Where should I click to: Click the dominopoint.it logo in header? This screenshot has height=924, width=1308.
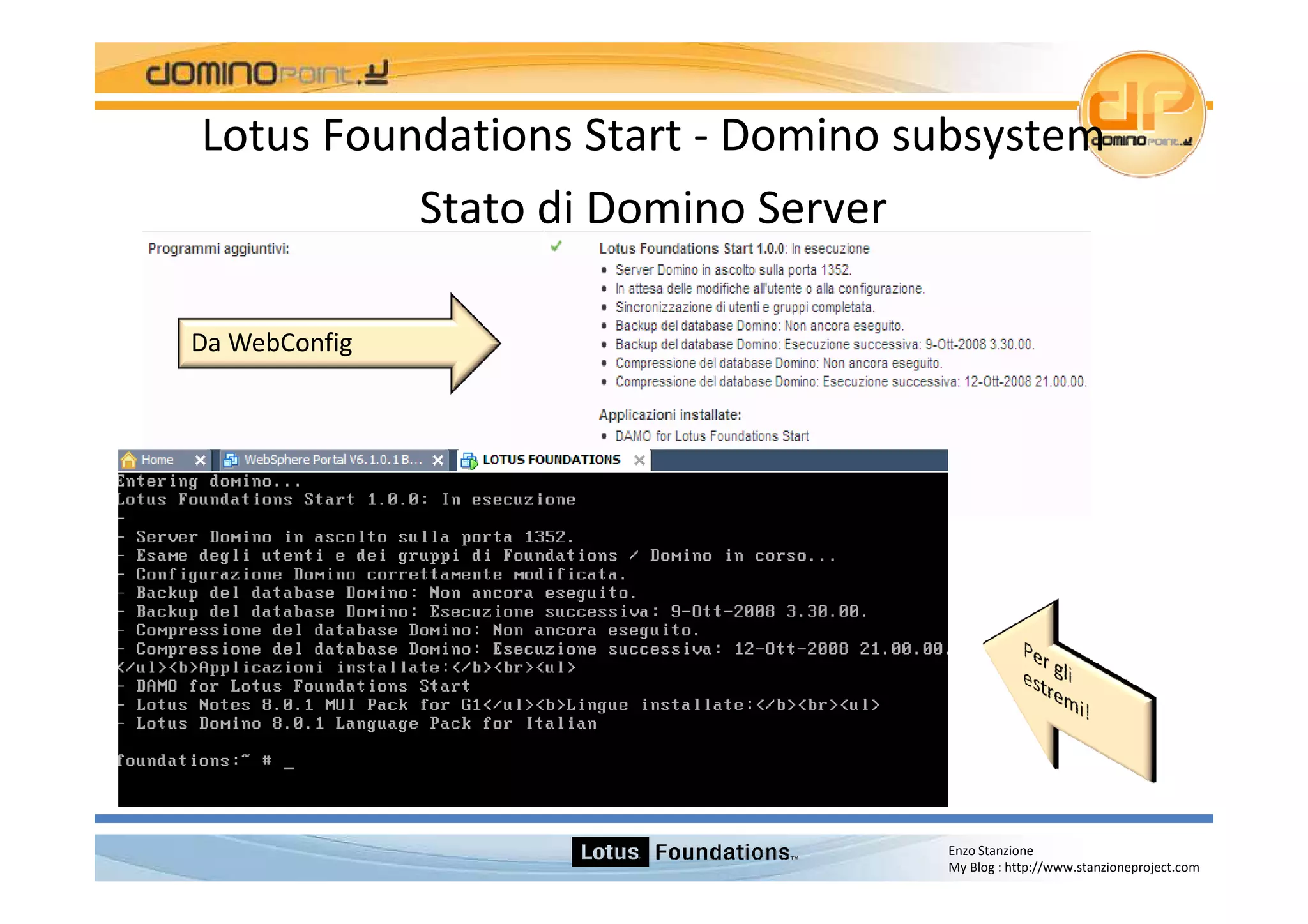click(x=267, y=73)
